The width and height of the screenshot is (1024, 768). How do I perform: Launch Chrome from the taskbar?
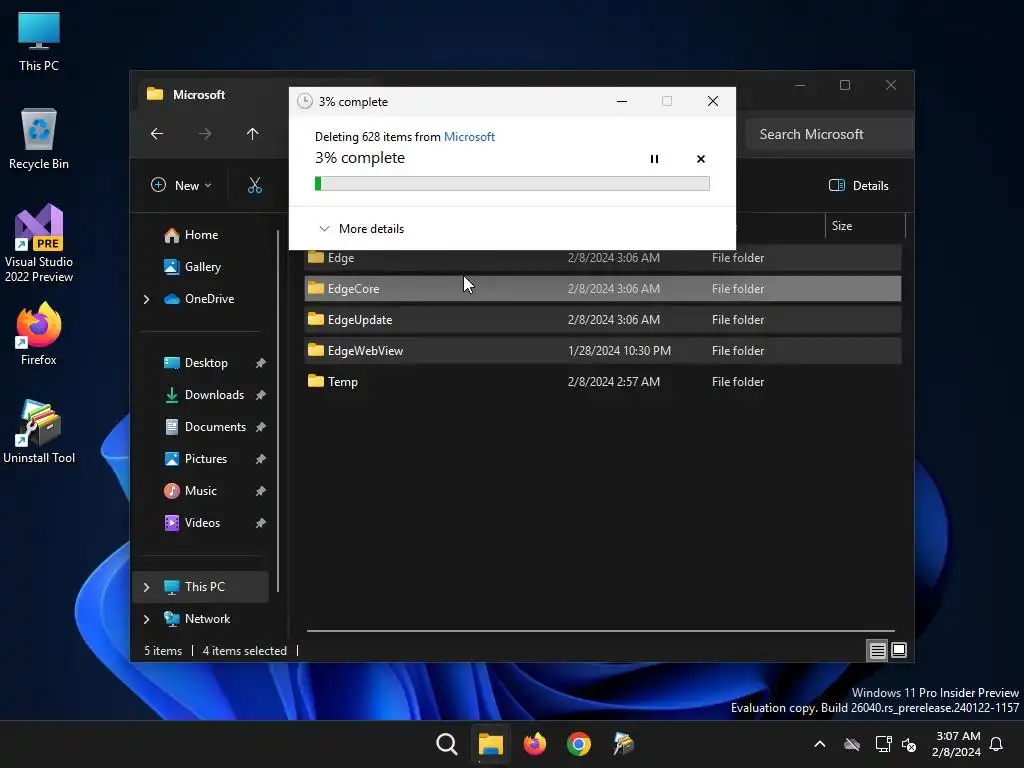coord(579,744)
